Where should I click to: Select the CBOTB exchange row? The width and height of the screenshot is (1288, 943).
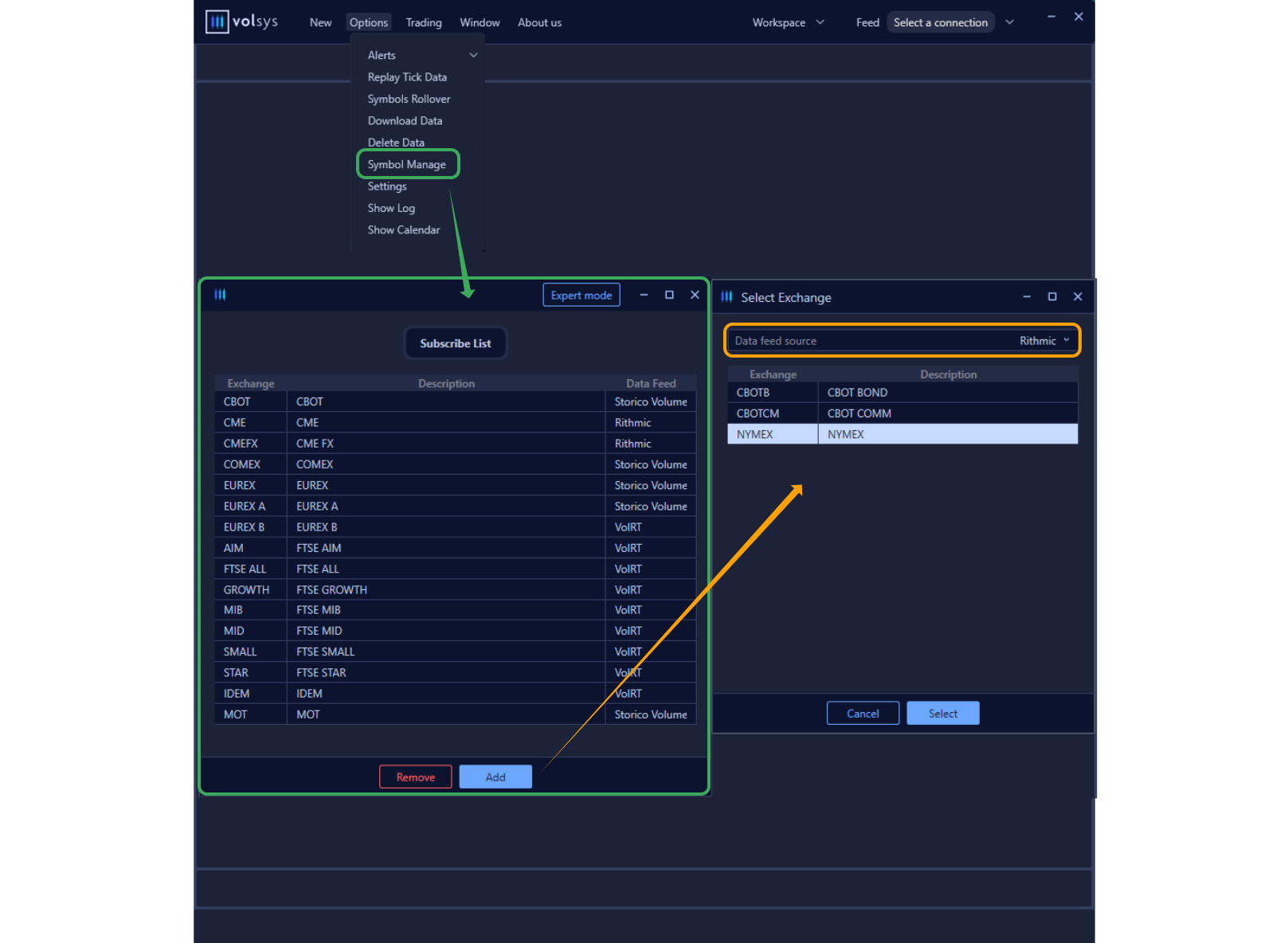902,393
